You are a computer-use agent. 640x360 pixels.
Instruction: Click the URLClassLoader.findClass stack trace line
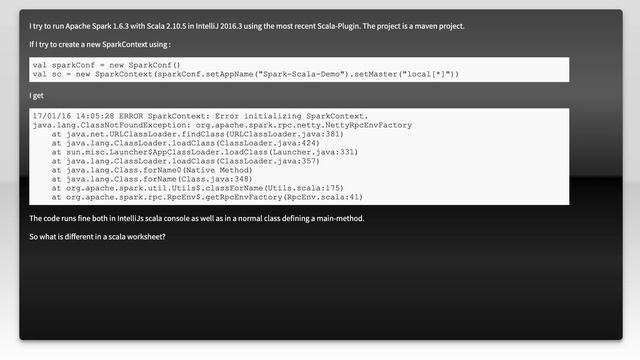[x=198, y=134]
